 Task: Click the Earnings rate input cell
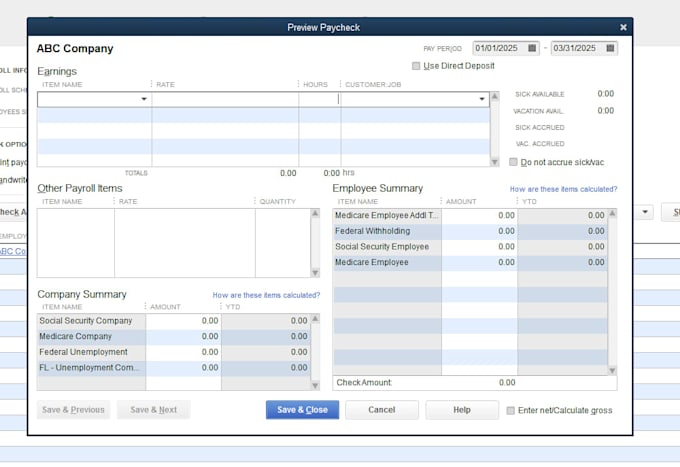pyautogui.click(x=225, y=99)
